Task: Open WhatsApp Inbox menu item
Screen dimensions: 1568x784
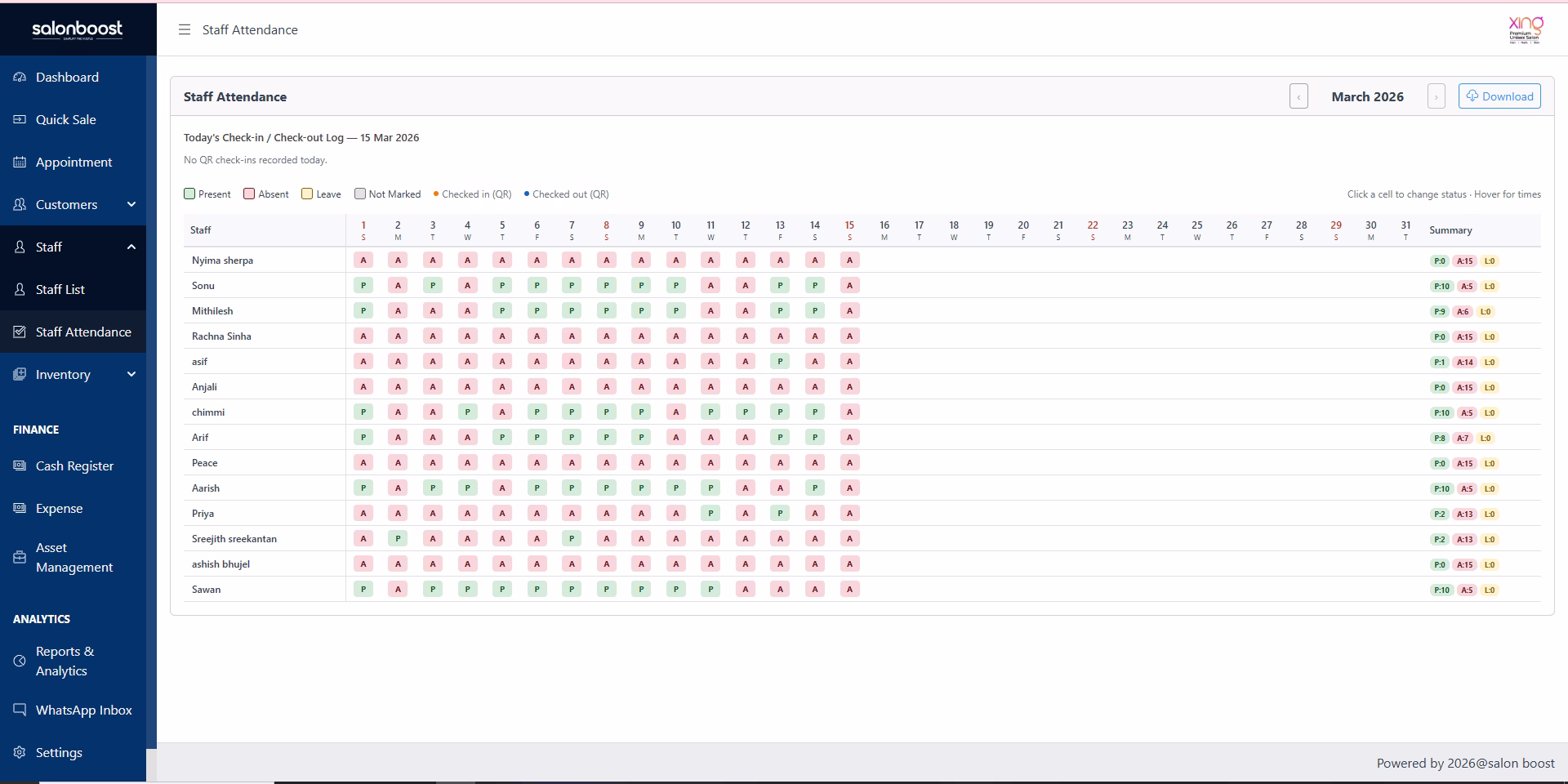Action: click(x=73, y=710)
